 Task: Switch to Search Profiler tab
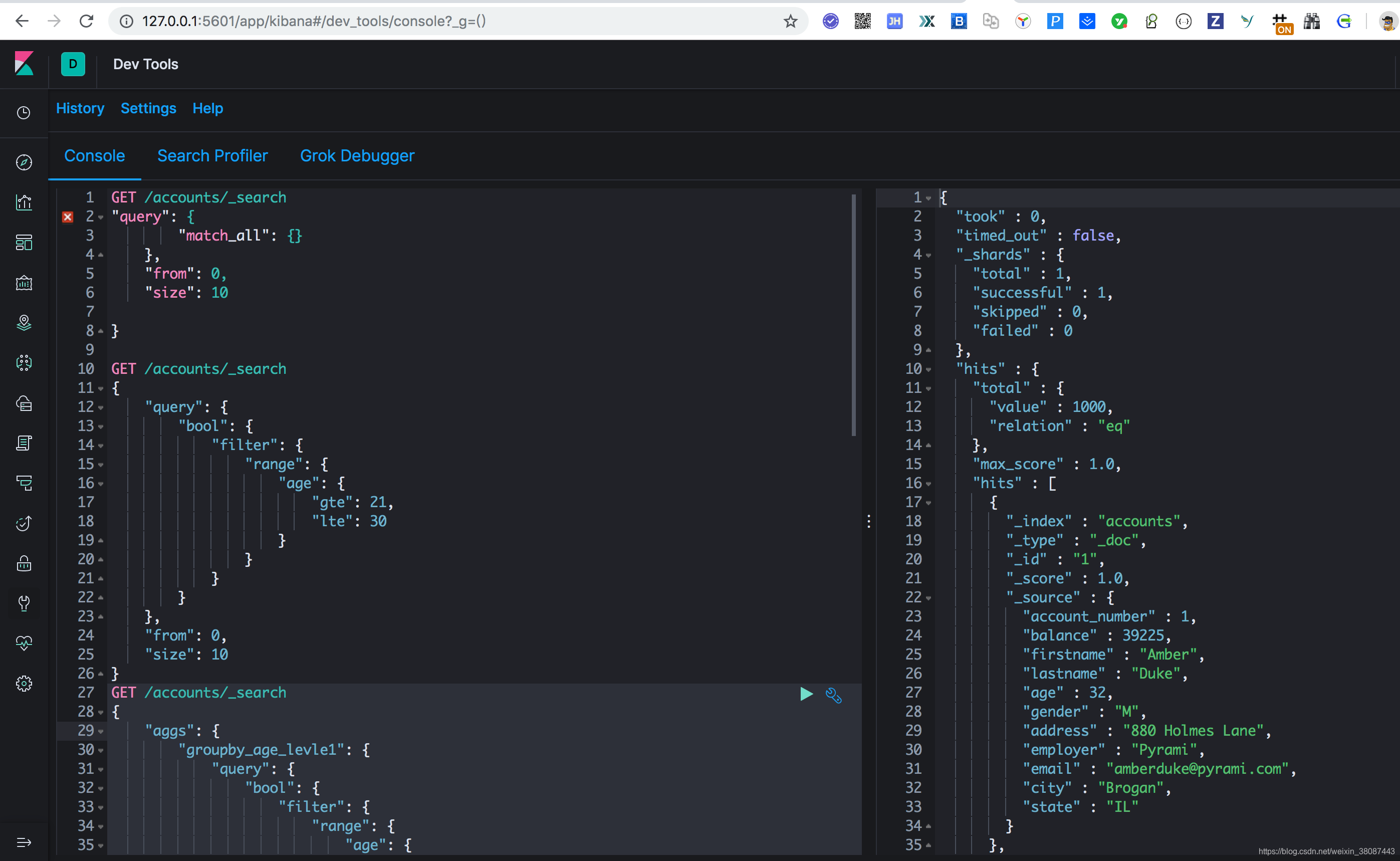tap(212, 155)
